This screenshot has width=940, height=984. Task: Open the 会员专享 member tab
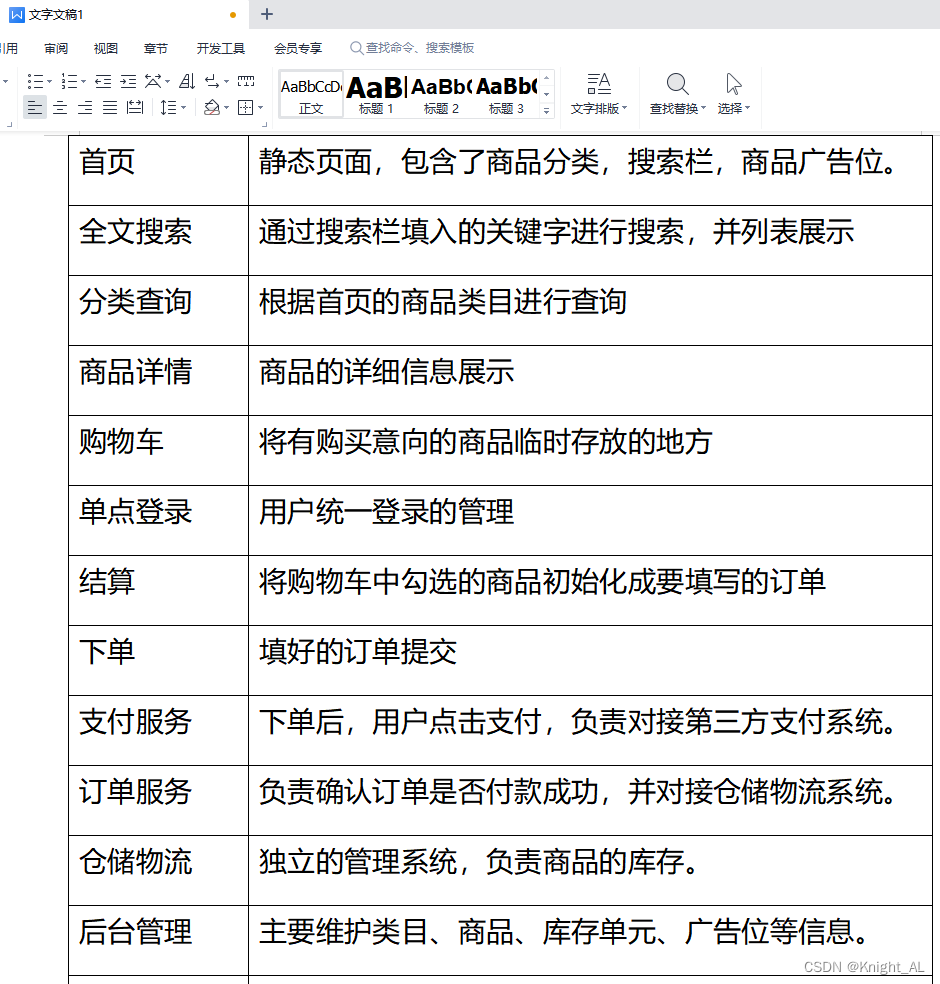point(298,48)
